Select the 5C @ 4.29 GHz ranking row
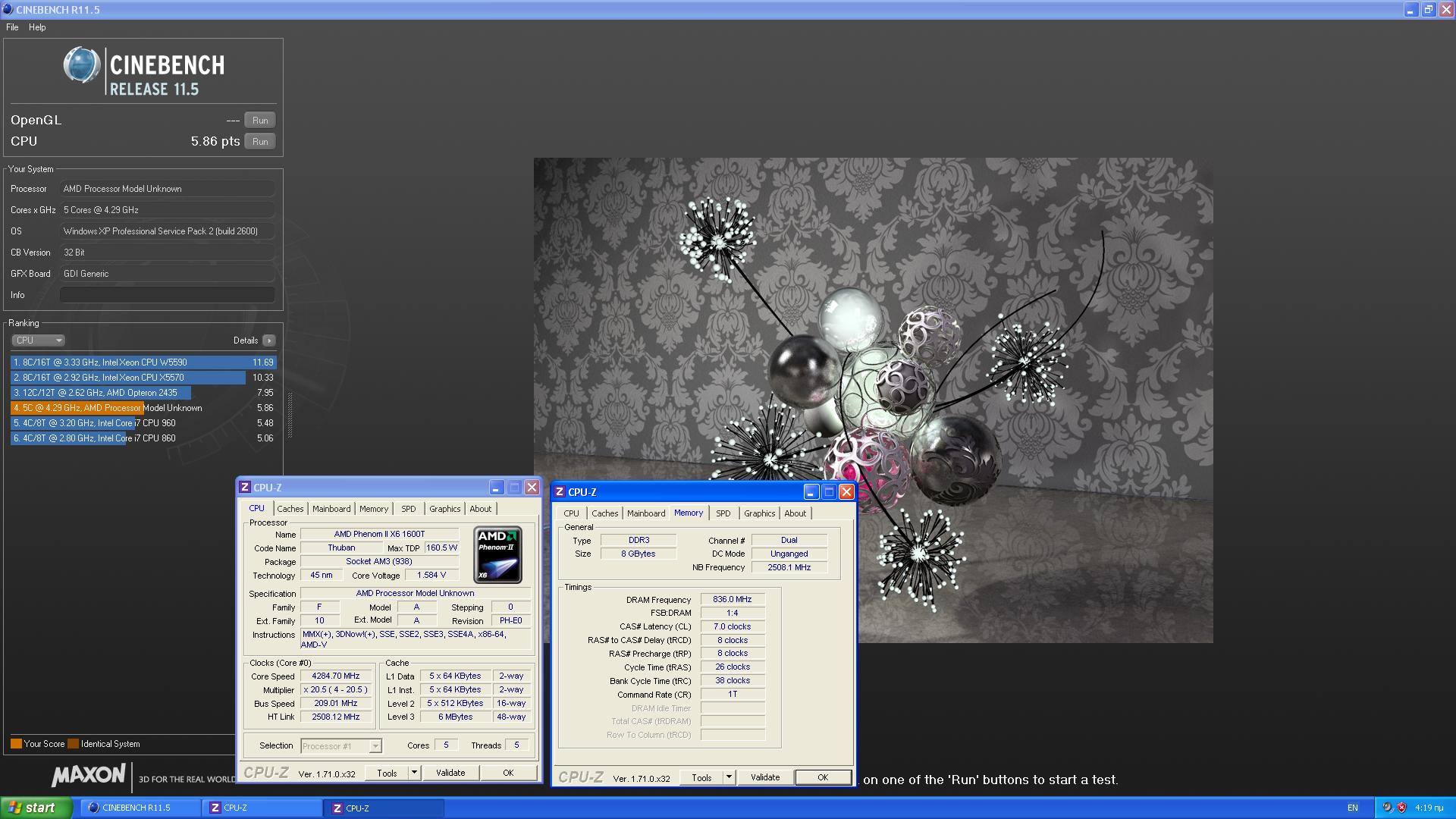Image resolution: width=1456 pixels, height=819 pixels. [143, 408]
